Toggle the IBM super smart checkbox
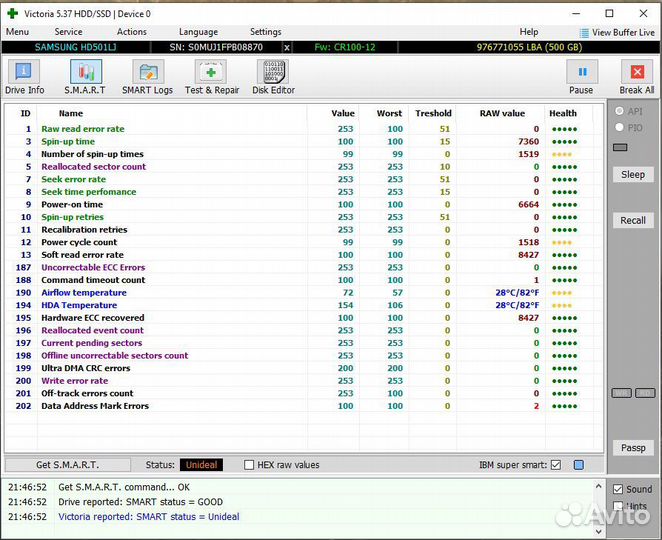The image size is (662, 540). [555, 465]
